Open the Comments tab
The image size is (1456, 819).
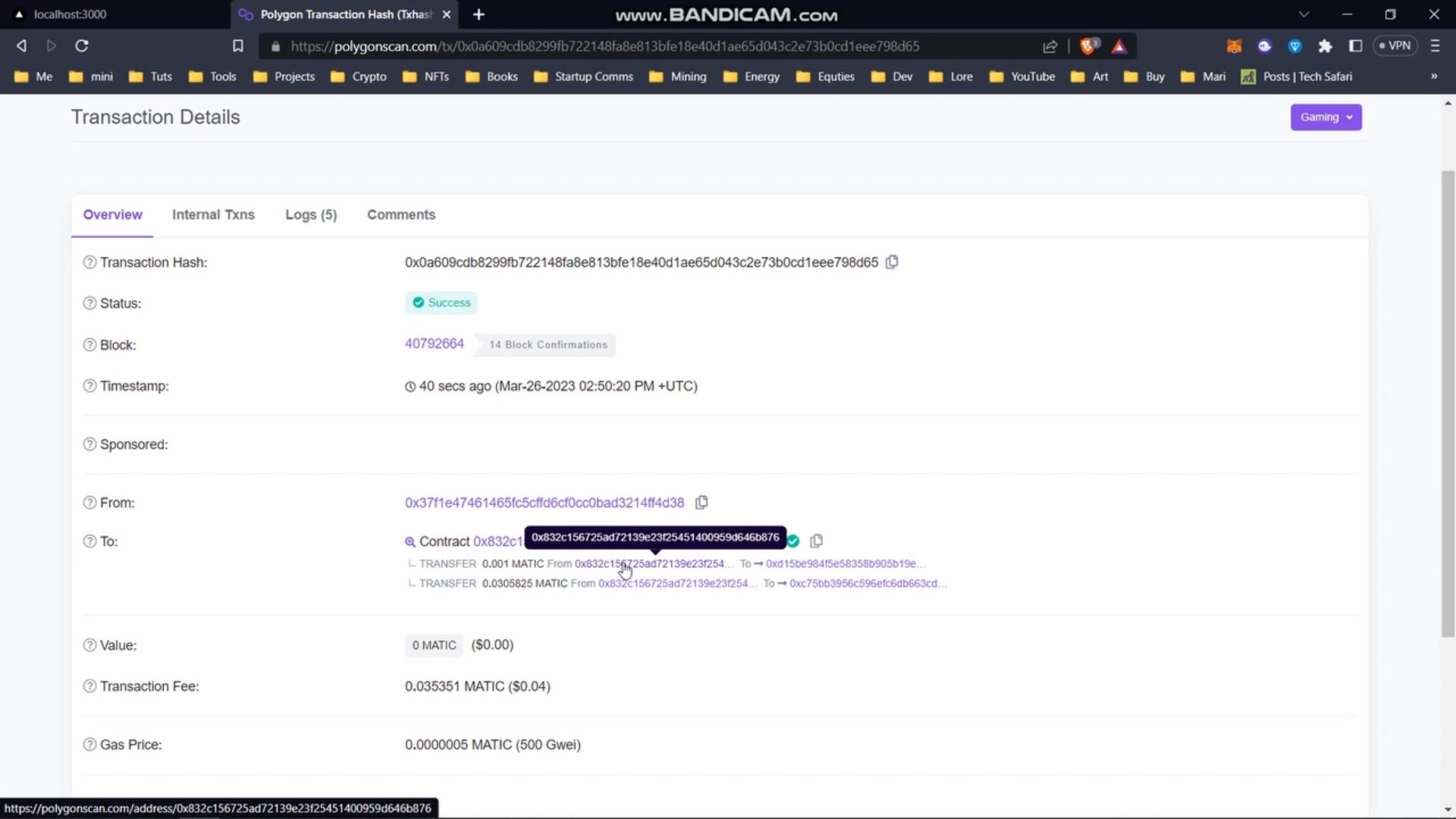pyautogui.click(x=402, y=214)
